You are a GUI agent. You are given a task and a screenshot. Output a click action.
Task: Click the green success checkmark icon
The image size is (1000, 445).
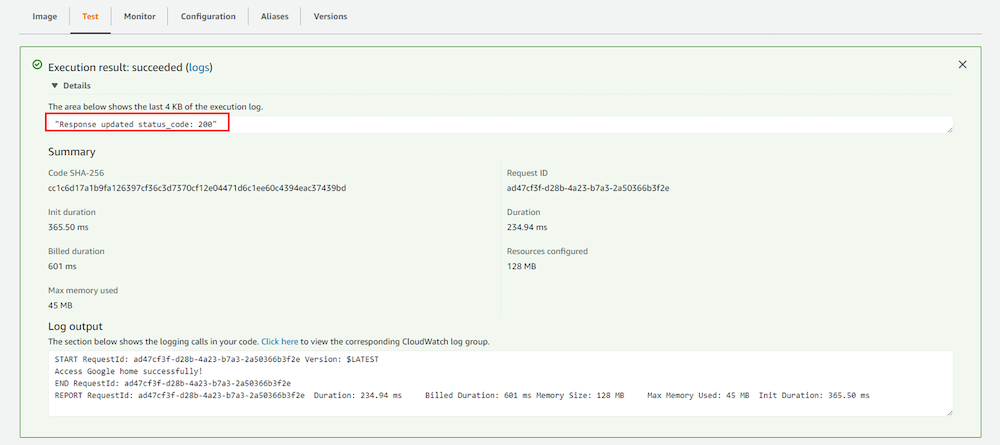(37, 65)
